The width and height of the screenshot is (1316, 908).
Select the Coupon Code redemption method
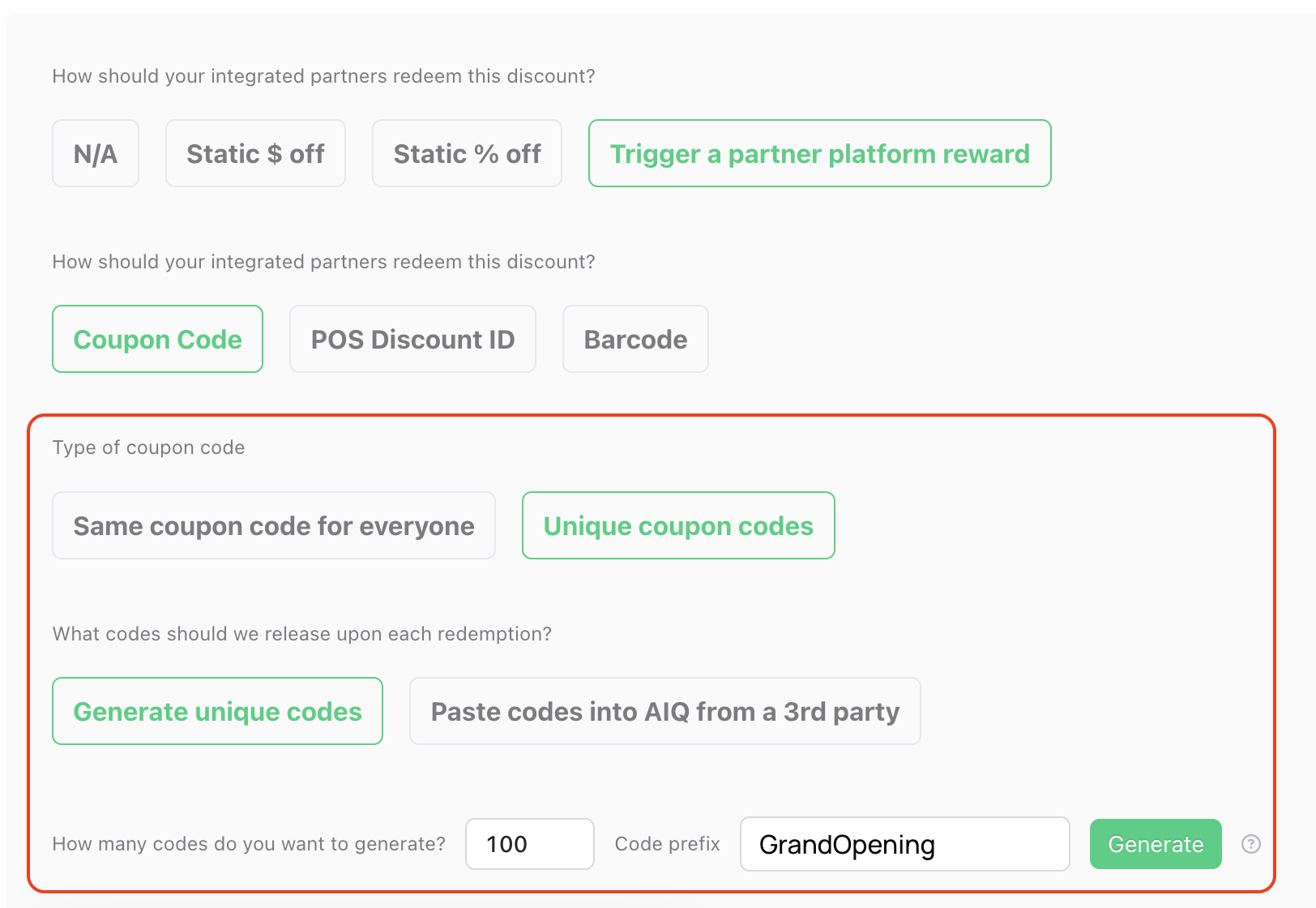(x=158, y=339)
